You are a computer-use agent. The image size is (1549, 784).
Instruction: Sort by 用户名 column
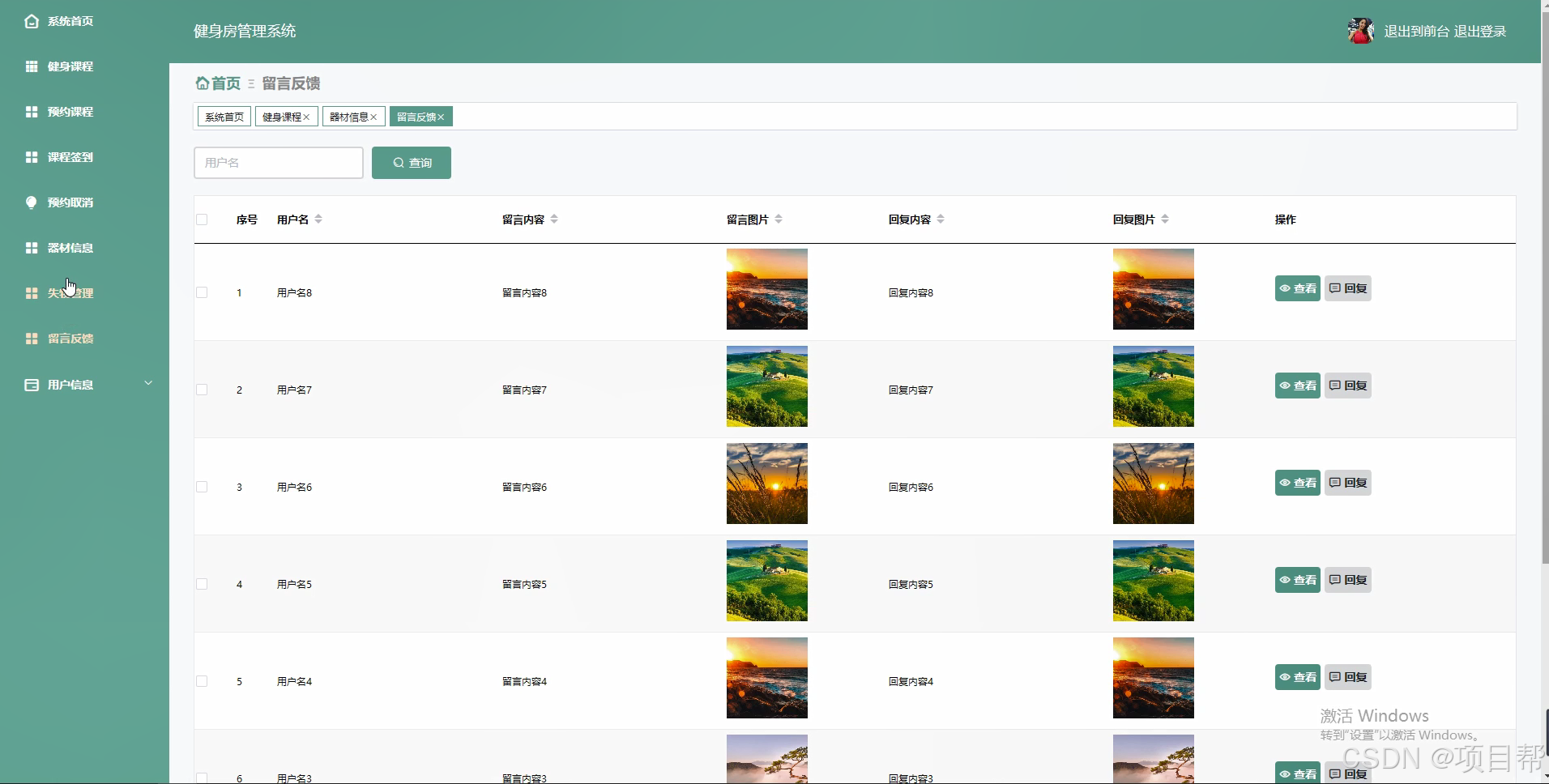[318, 219]
